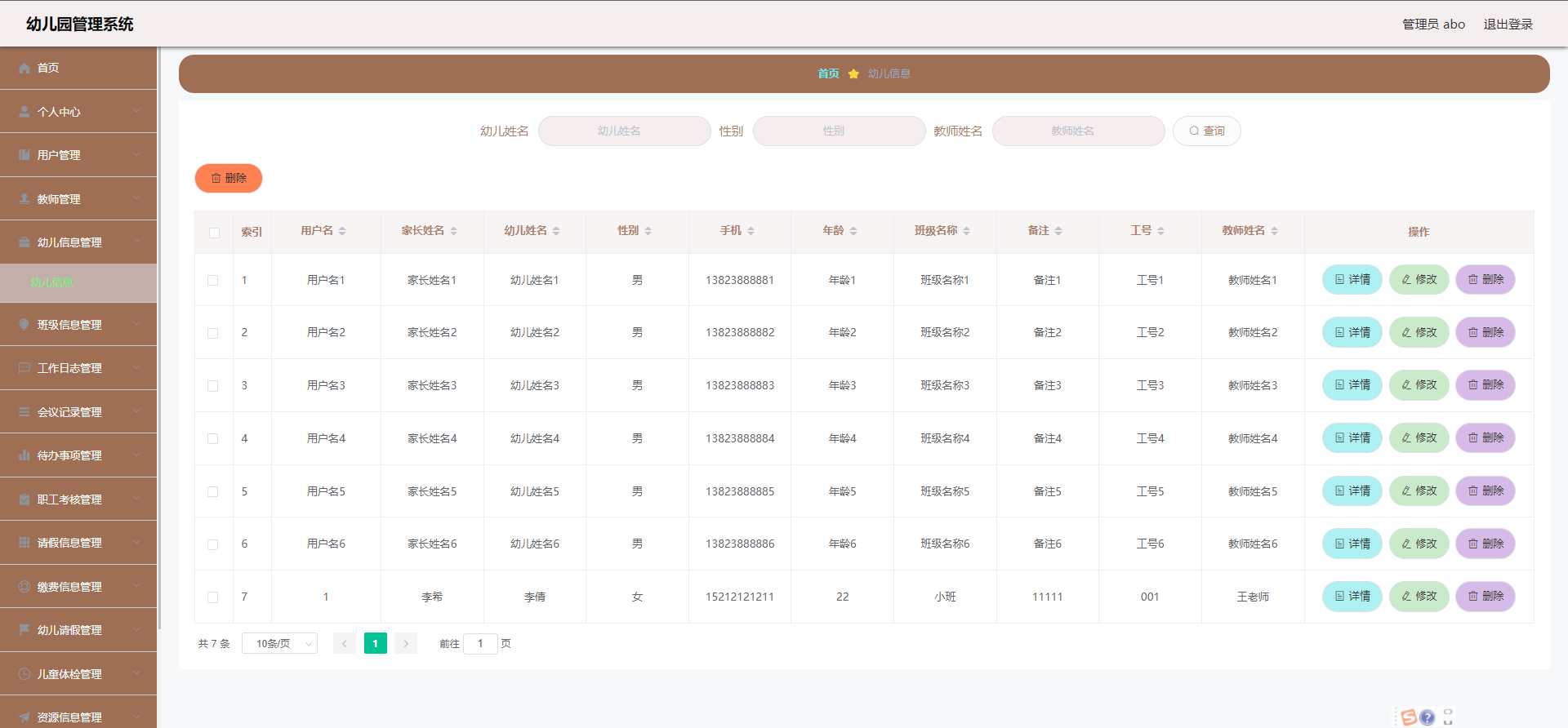The width and height of the screenshot is (1568, 728).
Task: Click the 儿童体检管理 clock icon
Action: 24,674
